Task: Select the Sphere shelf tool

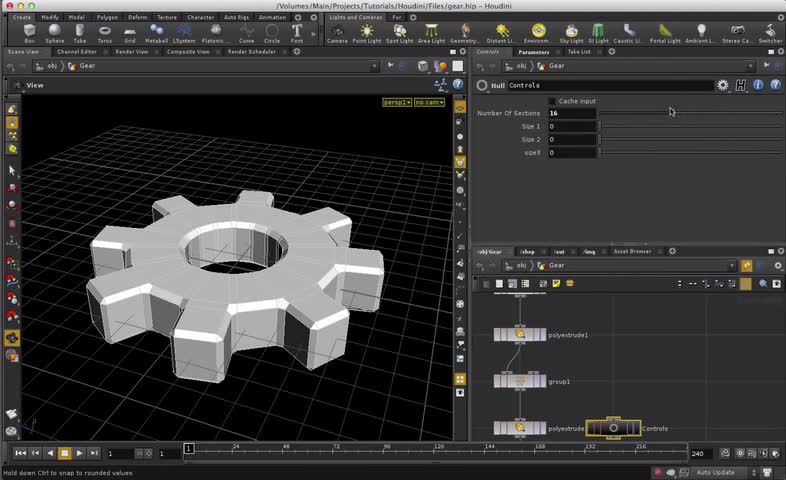Action: tap(53, 33)
